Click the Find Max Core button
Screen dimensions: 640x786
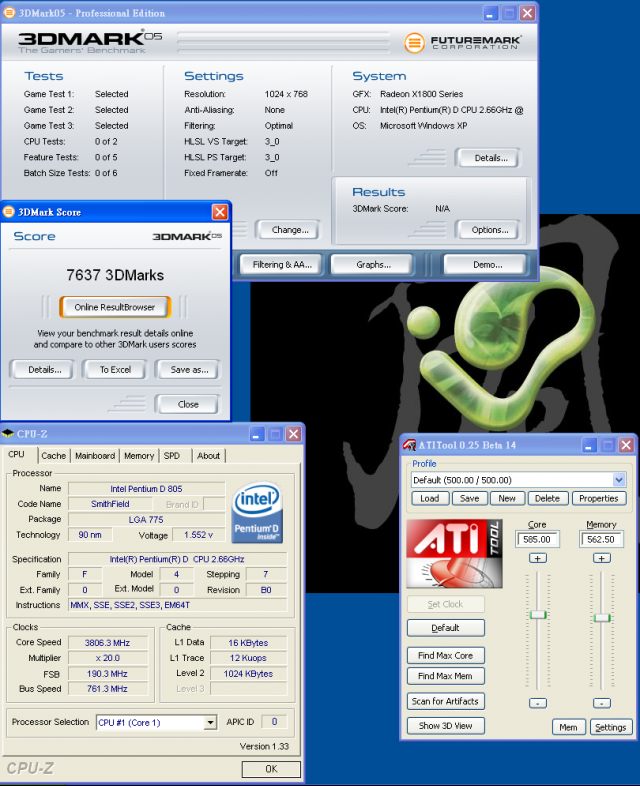tap(446, 656)
